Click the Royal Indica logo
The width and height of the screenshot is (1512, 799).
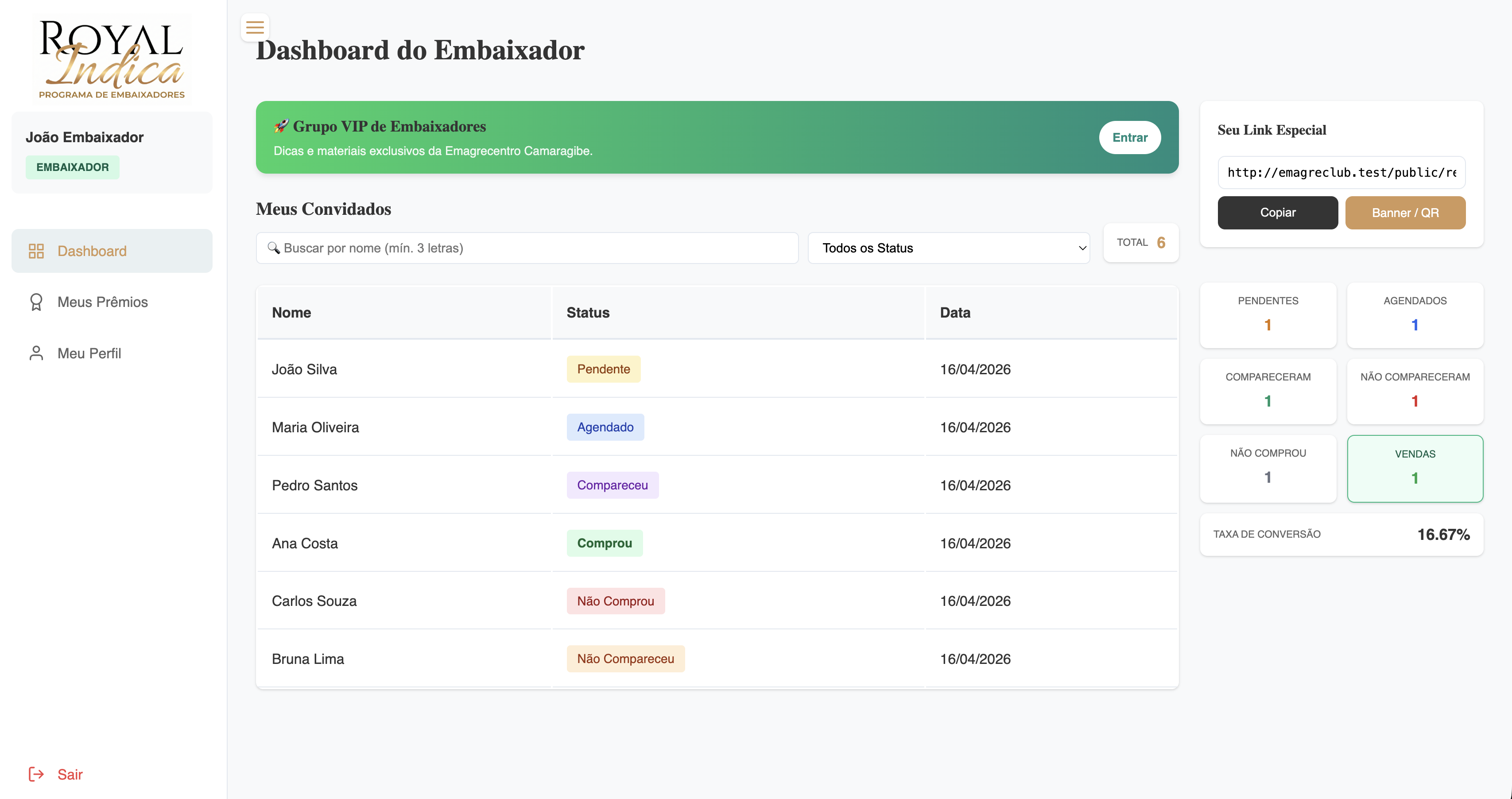coord(111,57)
